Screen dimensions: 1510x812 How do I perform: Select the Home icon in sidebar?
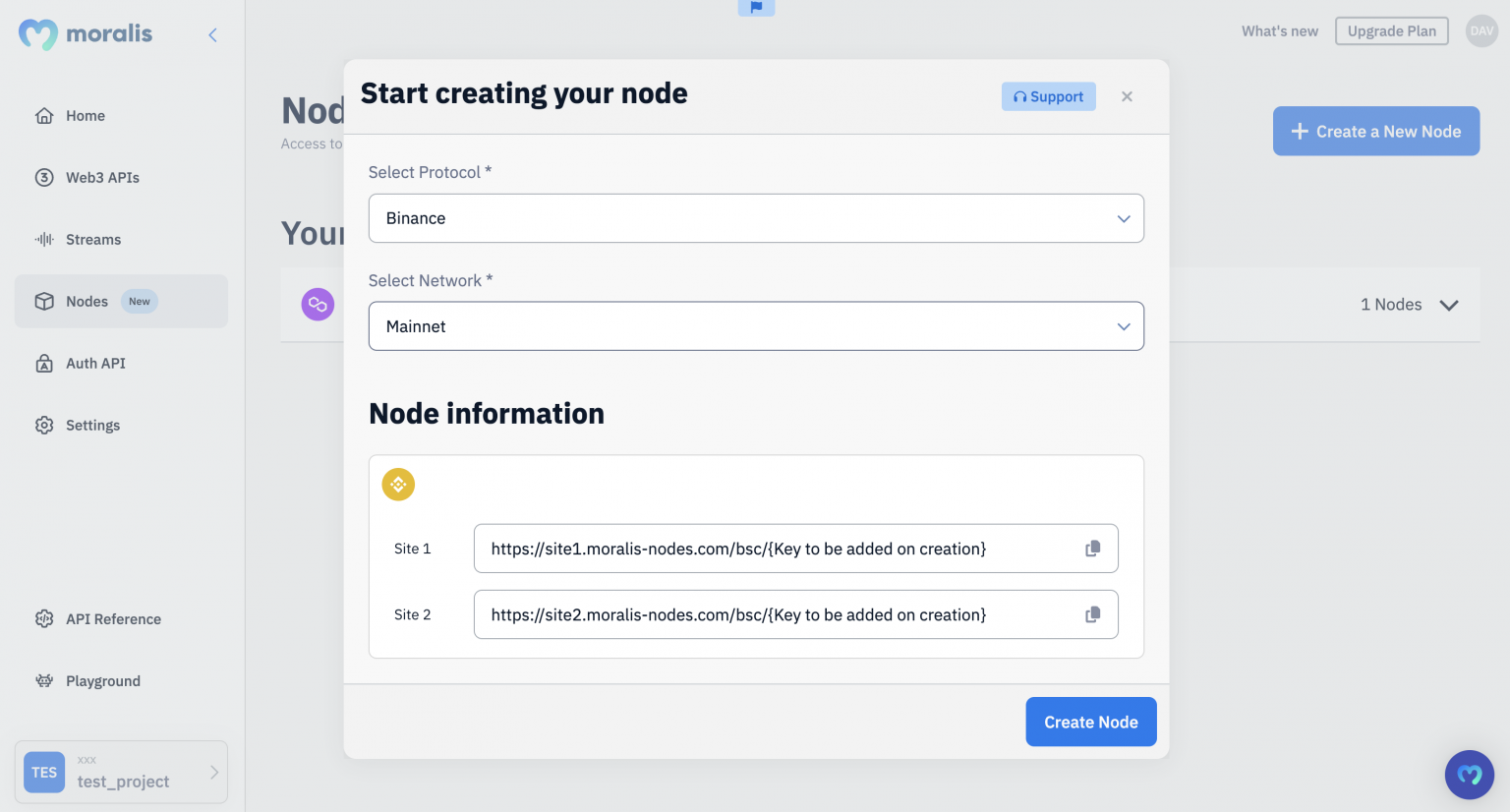[x=44, y=115]
